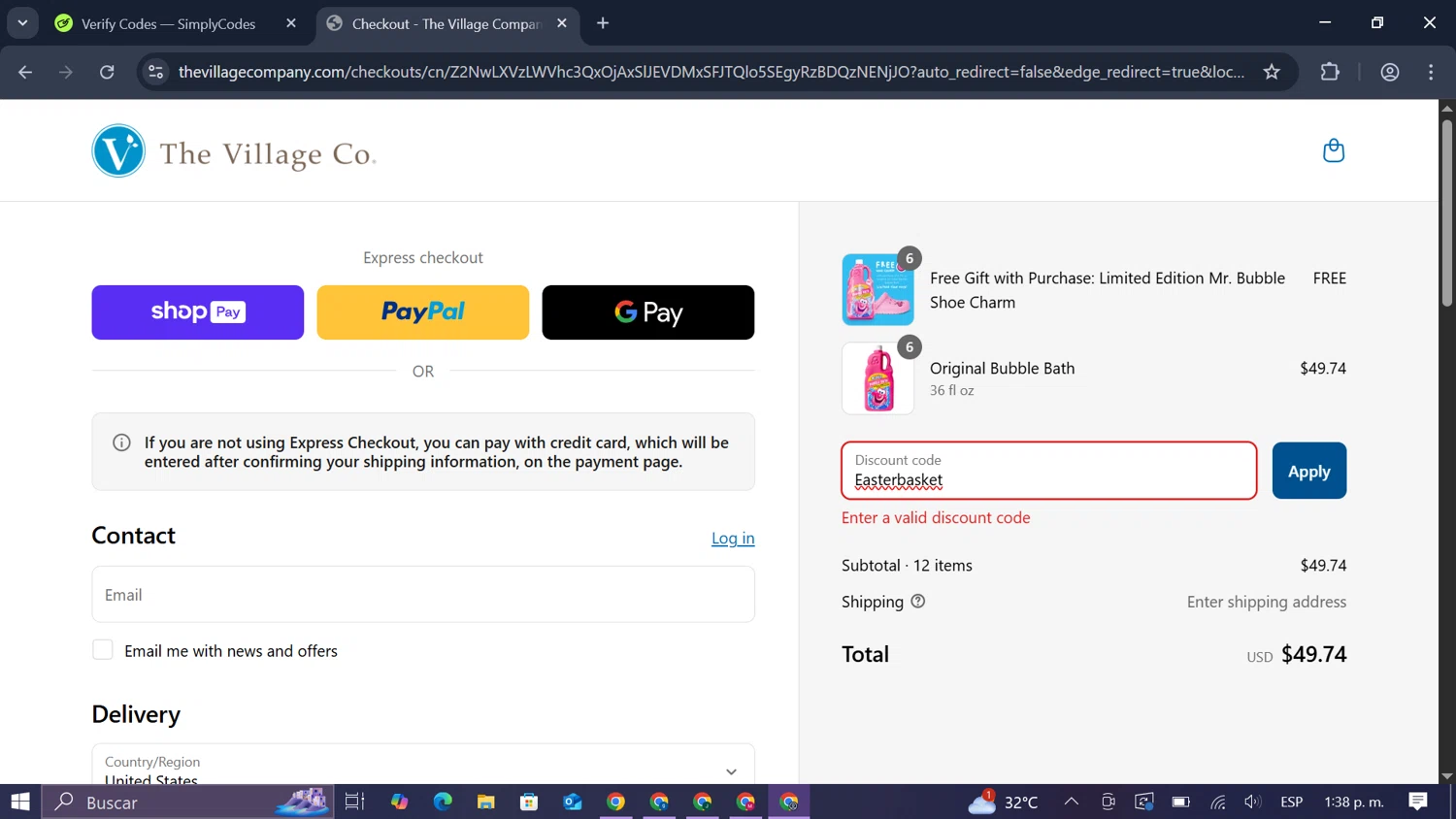Click the info icon in the credit card notice

[x=121, y=442]
